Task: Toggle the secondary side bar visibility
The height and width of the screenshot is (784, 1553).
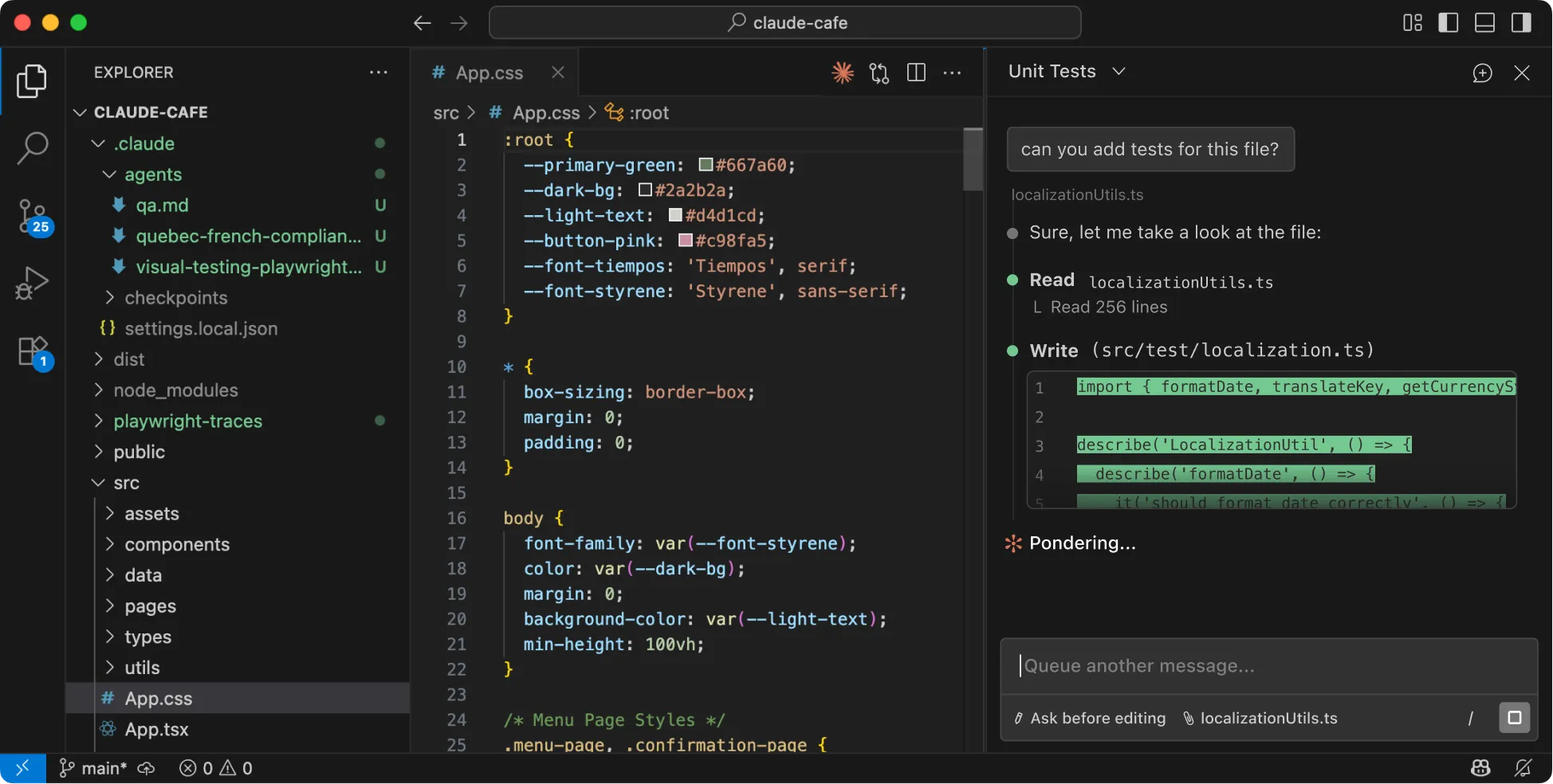Action: coord(1521,22)
